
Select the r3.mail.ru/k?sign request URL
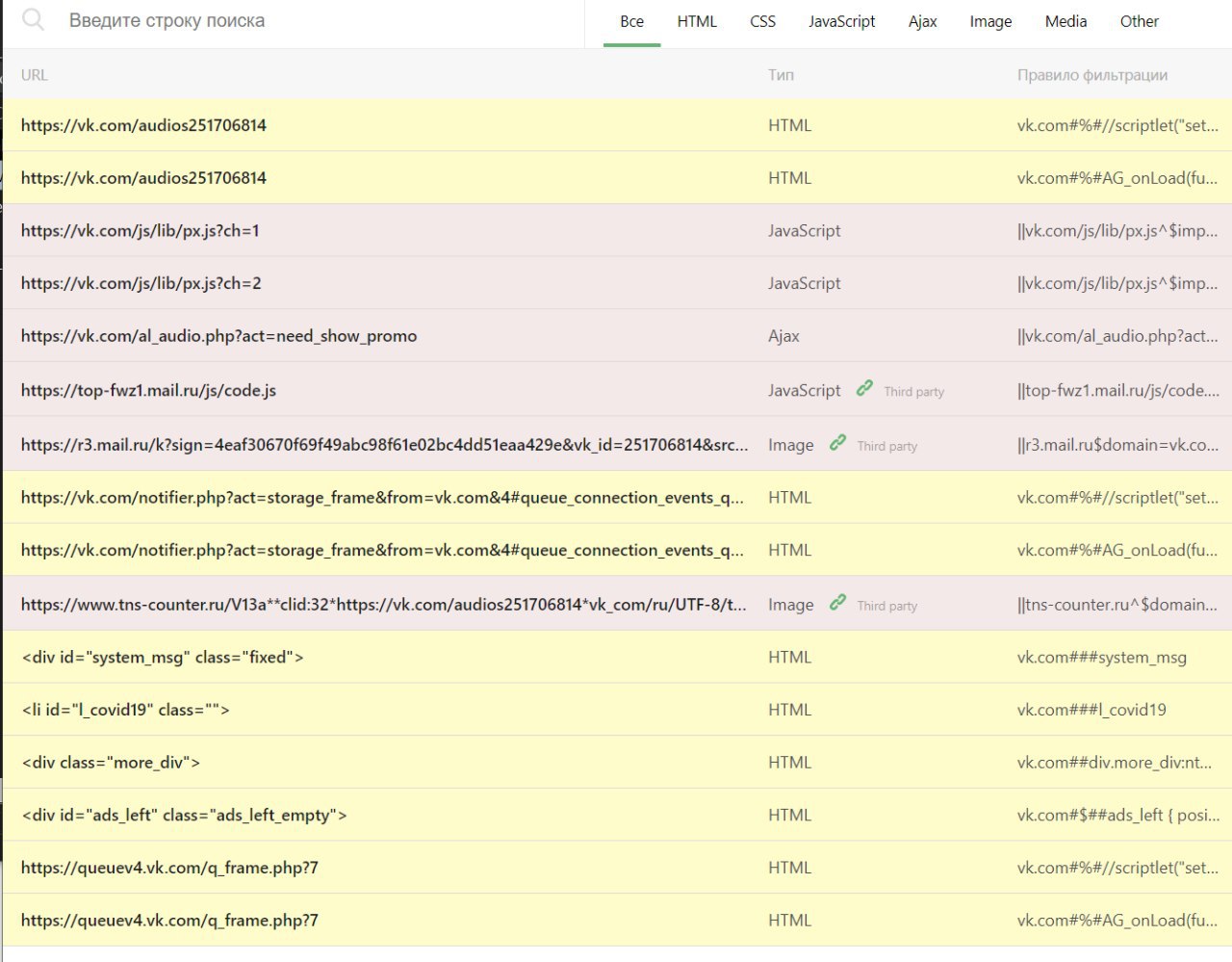[384, 445]
